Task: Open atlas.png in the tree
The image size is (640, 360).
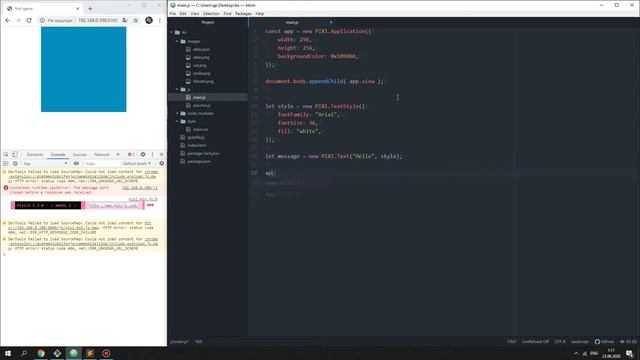Action: tap(201, 58)
